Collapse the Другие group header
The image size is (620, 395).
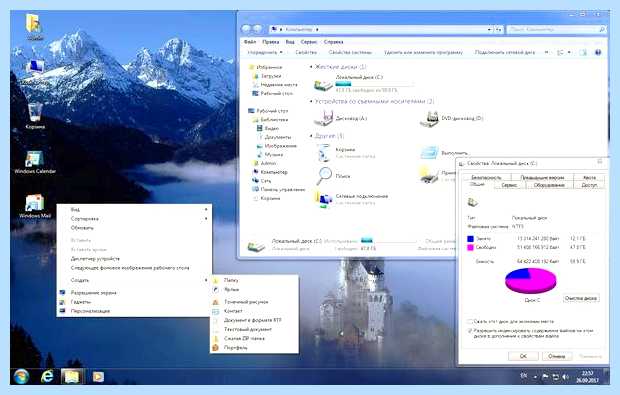tap(311, 136)
